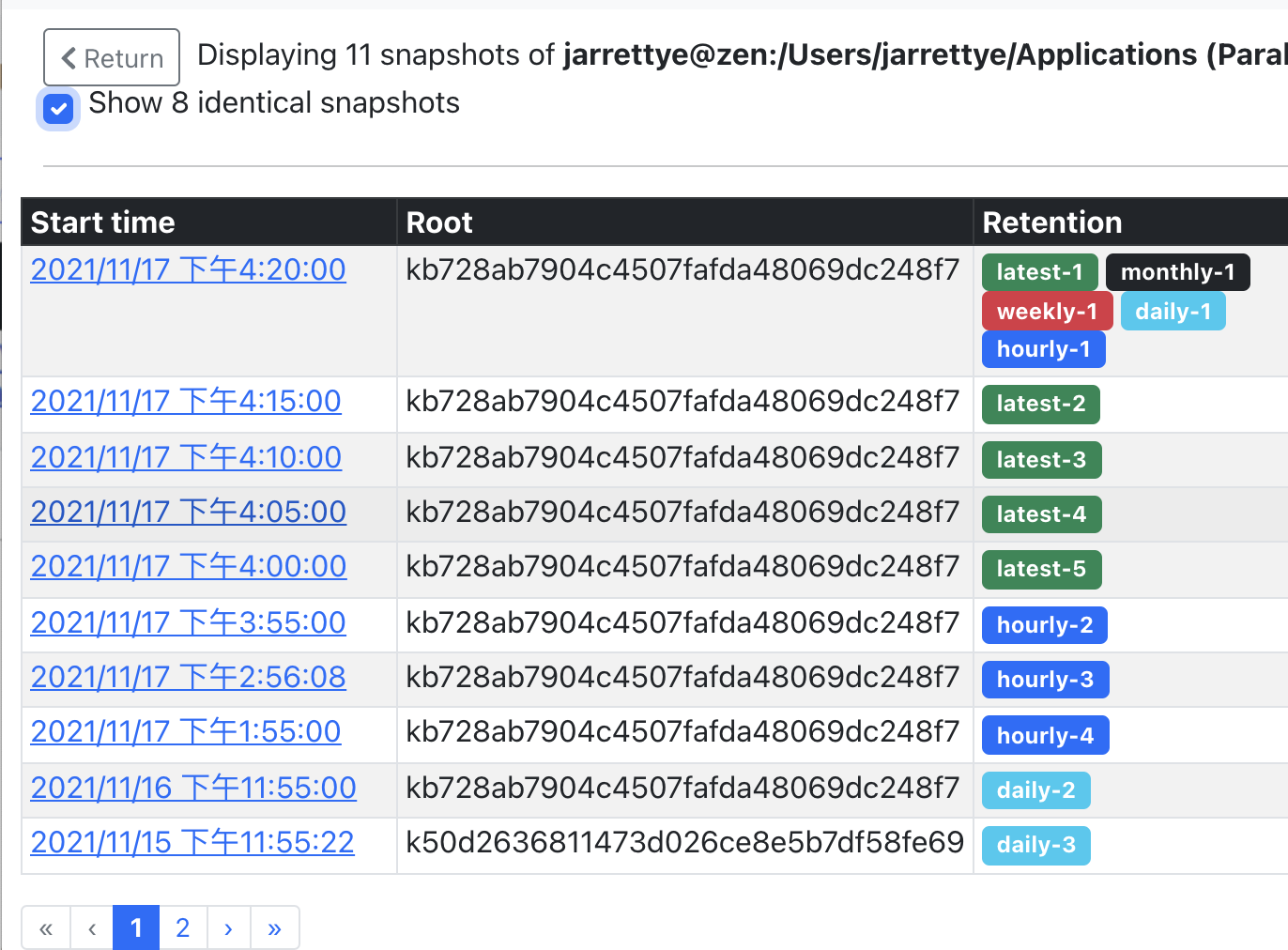Click the daily-1 retention badge

tap(1173, 312)
